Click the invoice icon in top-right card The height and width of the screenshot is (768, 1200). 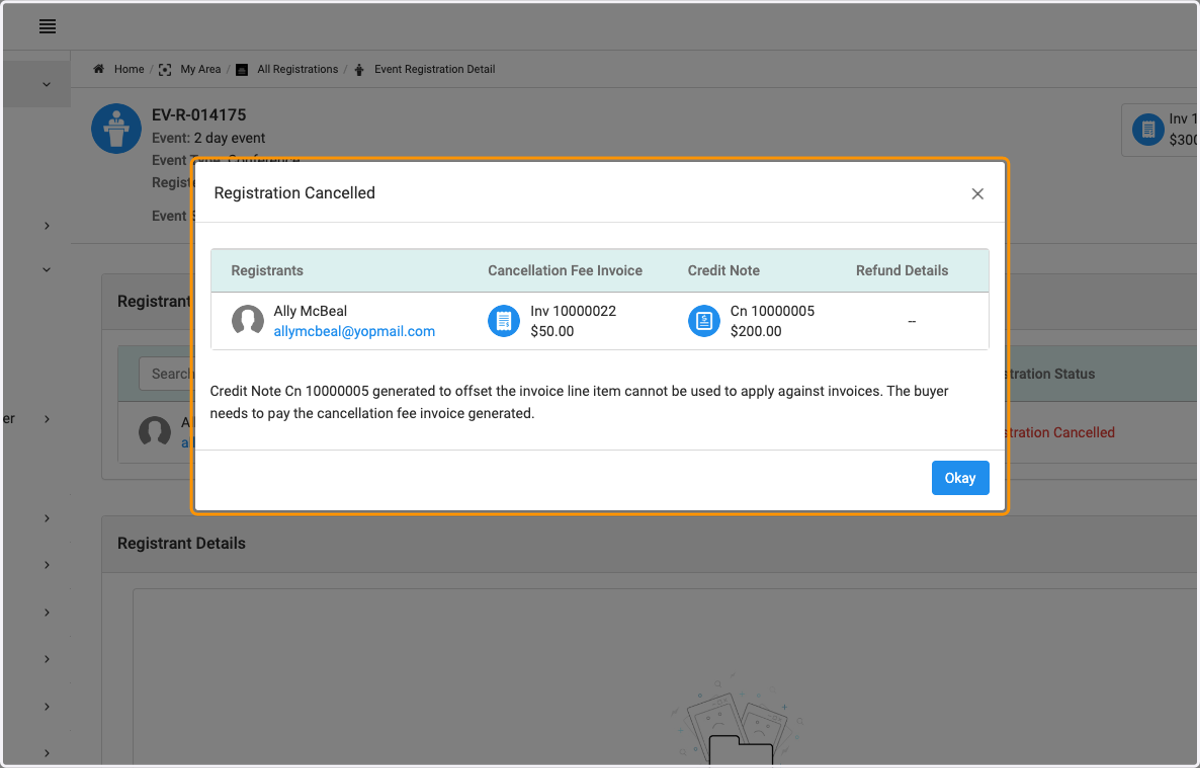(x=1148, y=129)
